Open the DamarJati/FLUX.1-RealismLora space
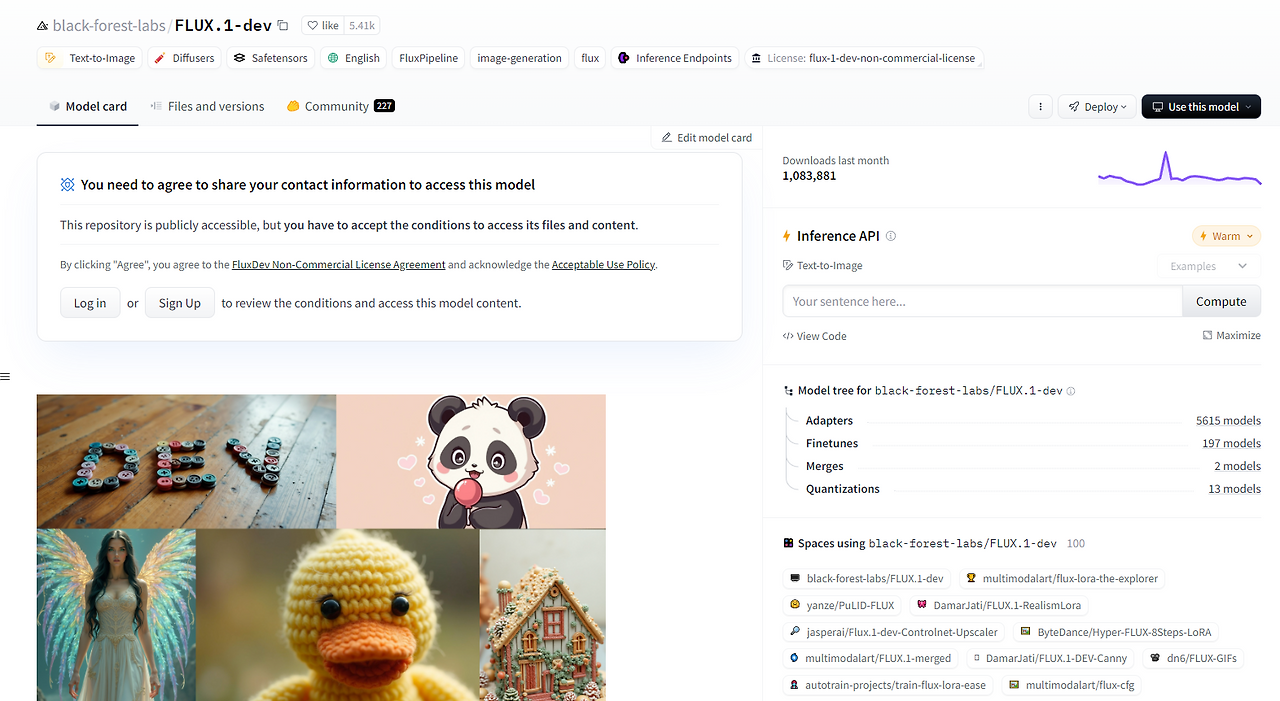Image resolution: width=1280 pixels, height=701 pixels. (998, 605)
